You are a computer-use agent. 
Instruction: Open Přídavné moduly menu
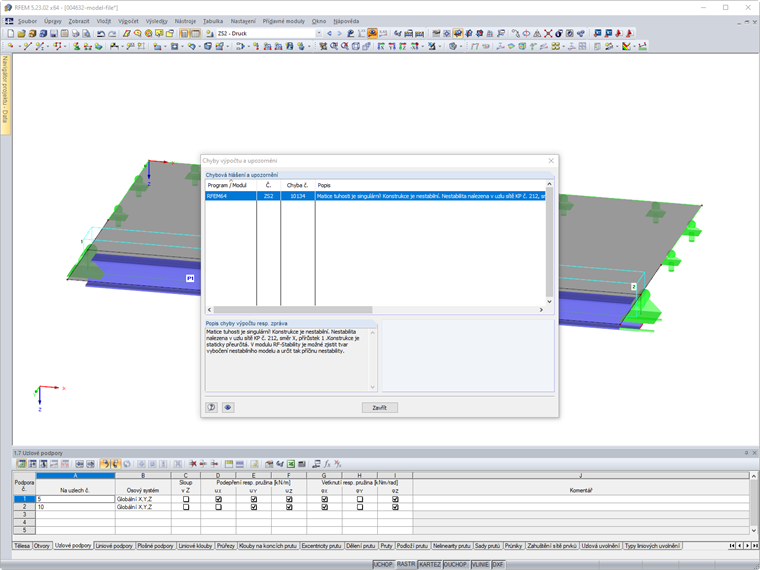(284, 21)
